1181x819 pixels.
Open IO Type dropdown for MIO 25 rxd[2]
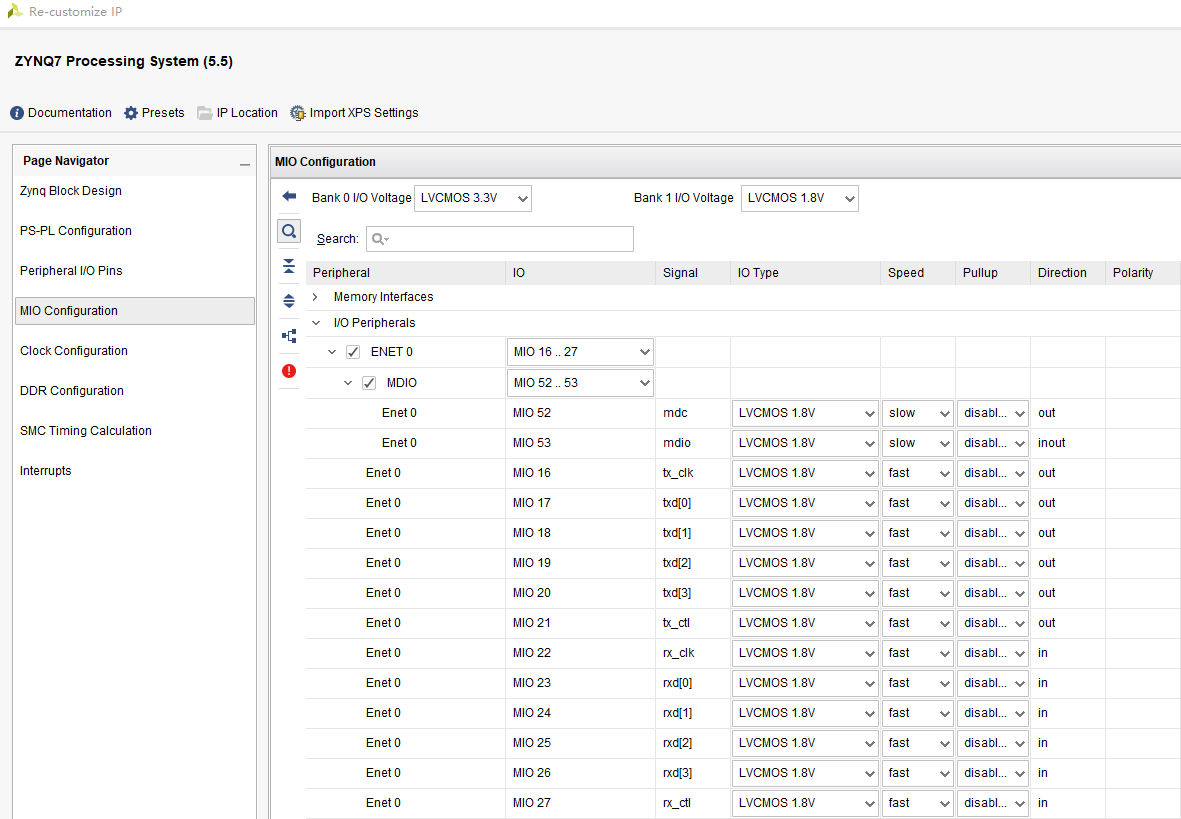click(x=804, y=743)
